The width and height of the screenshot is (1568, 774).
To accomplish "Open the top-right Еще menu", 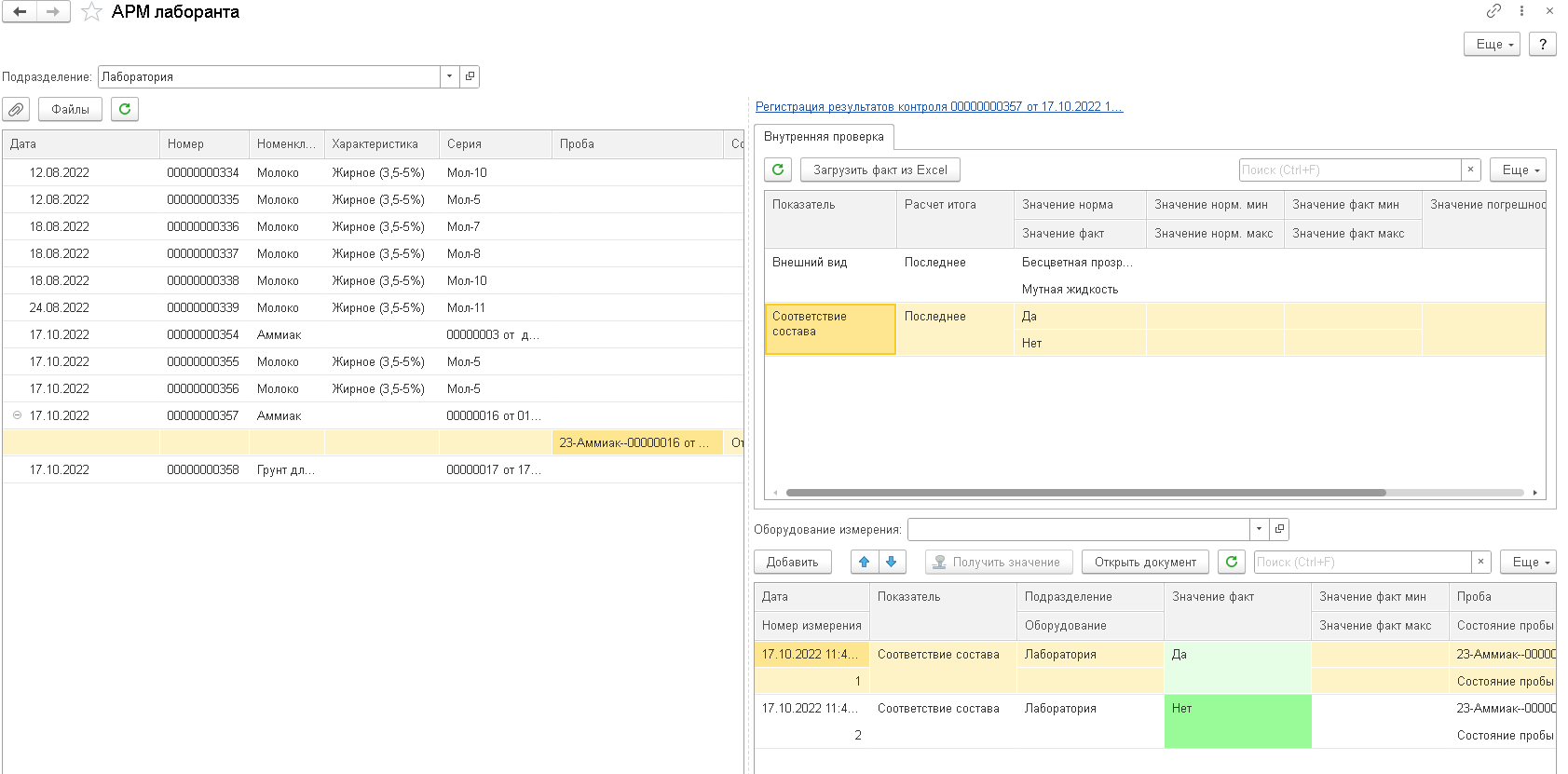I will pyautogui.click(x=1493, y=44).
